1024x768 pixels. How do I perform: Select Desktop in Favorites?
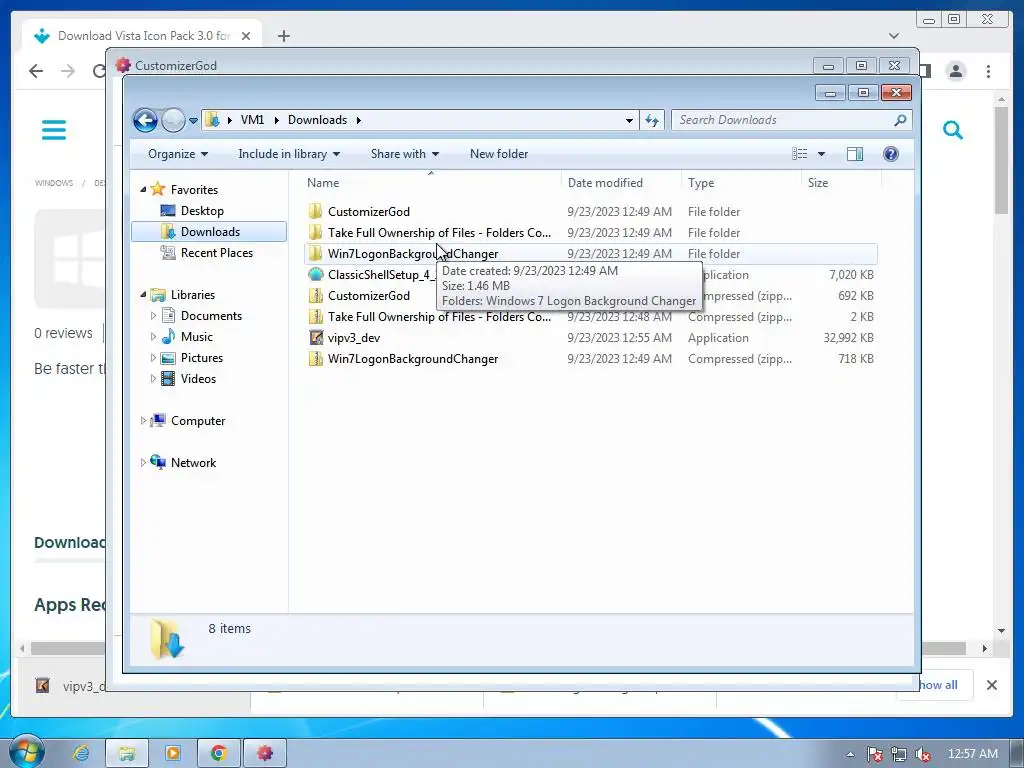[x=202, y=211]
